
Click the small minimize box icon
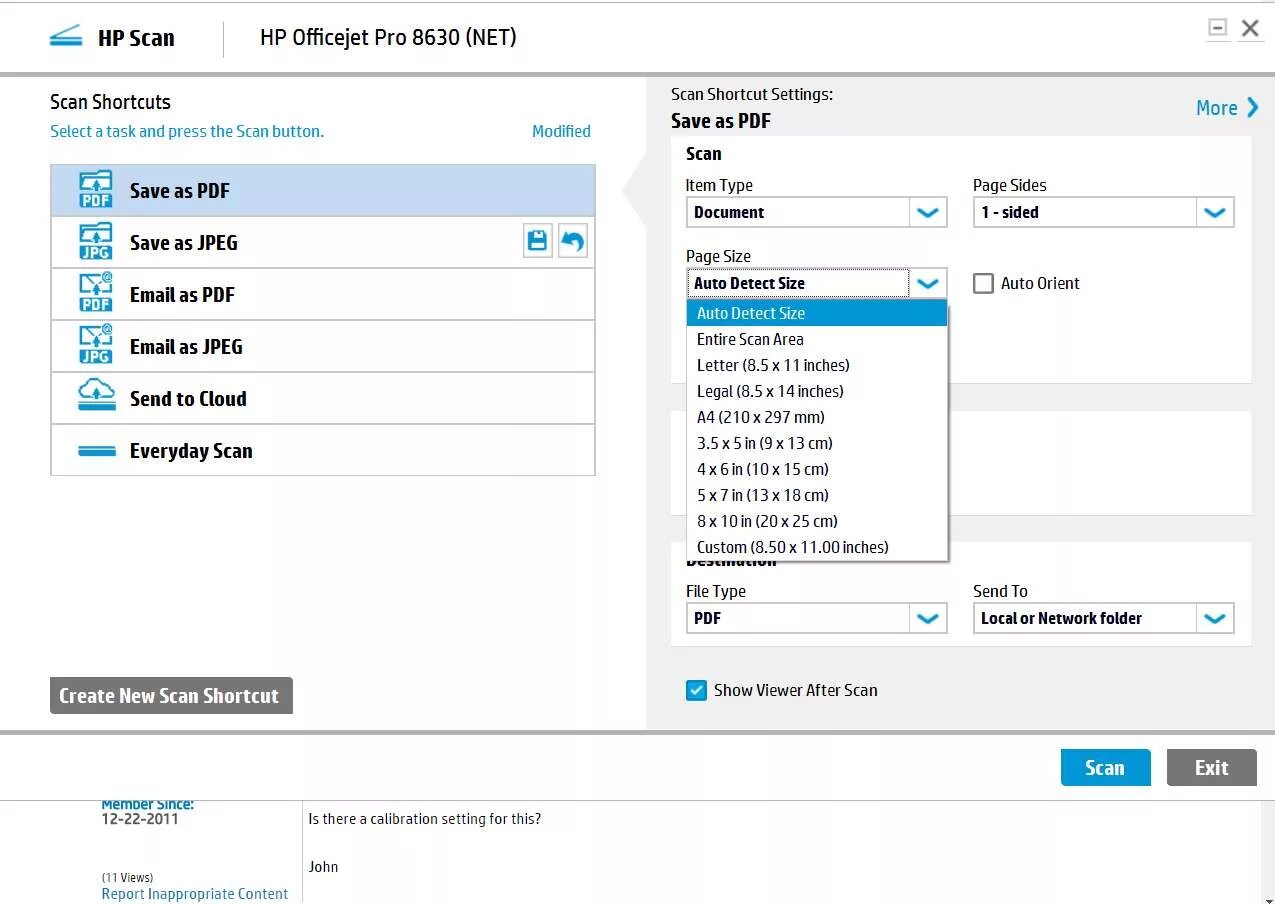click(x=1217, y=28)
